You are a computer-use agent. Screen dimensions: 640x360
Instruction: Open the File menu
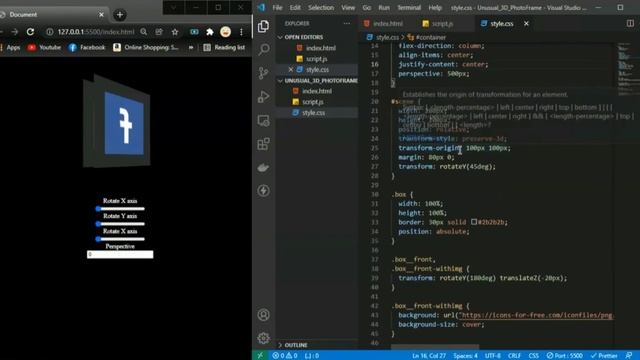pos(277,8)
